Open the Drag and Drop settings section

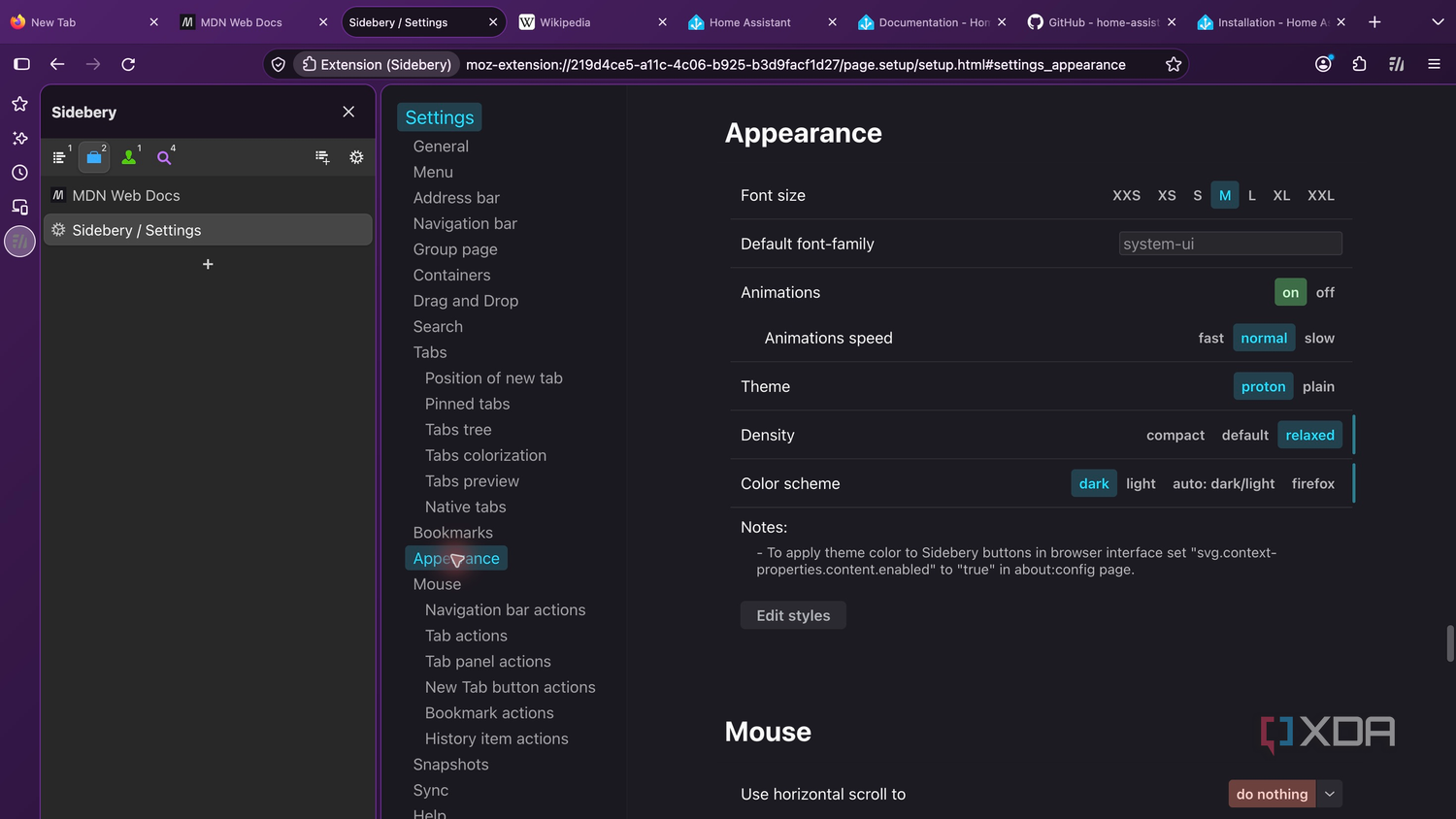466,301
